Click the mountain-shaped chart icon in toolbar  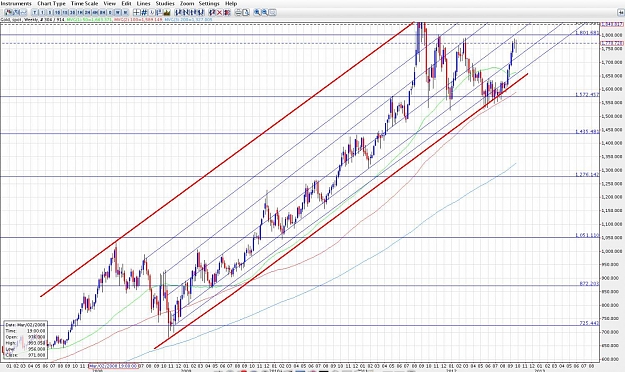point(167,13)
